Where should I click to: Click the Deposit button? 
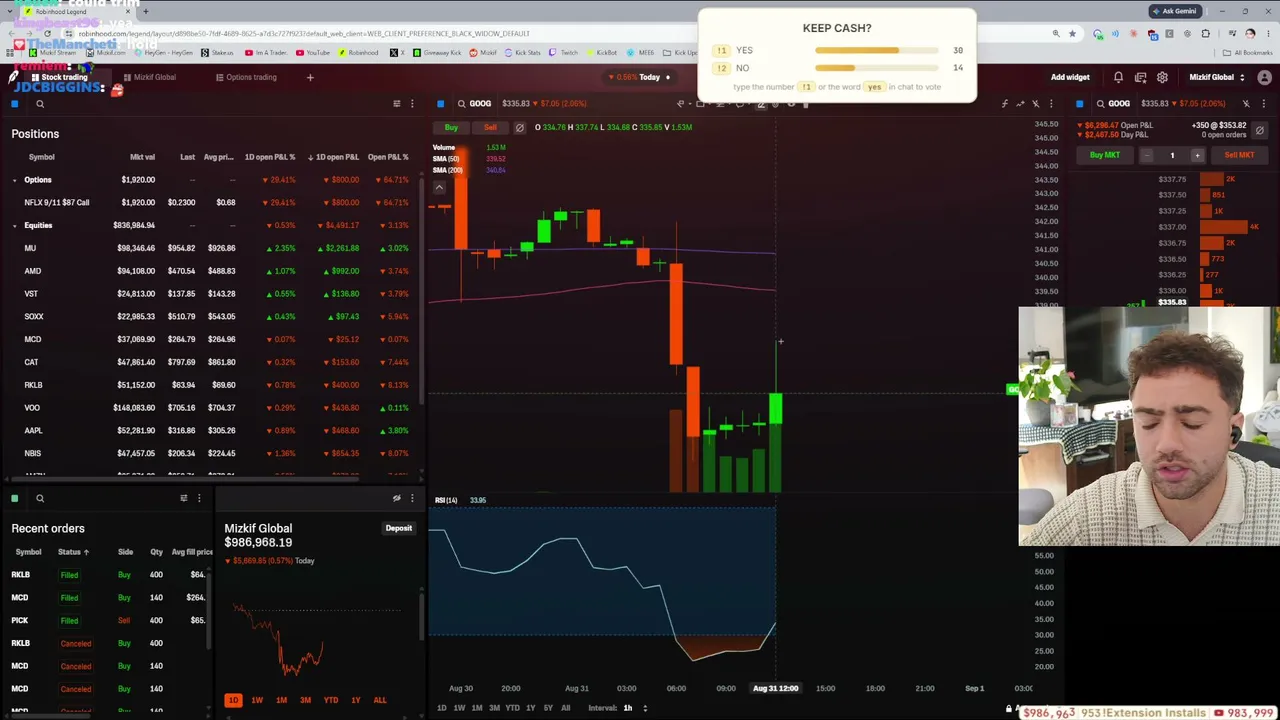[x=399, y=528]
